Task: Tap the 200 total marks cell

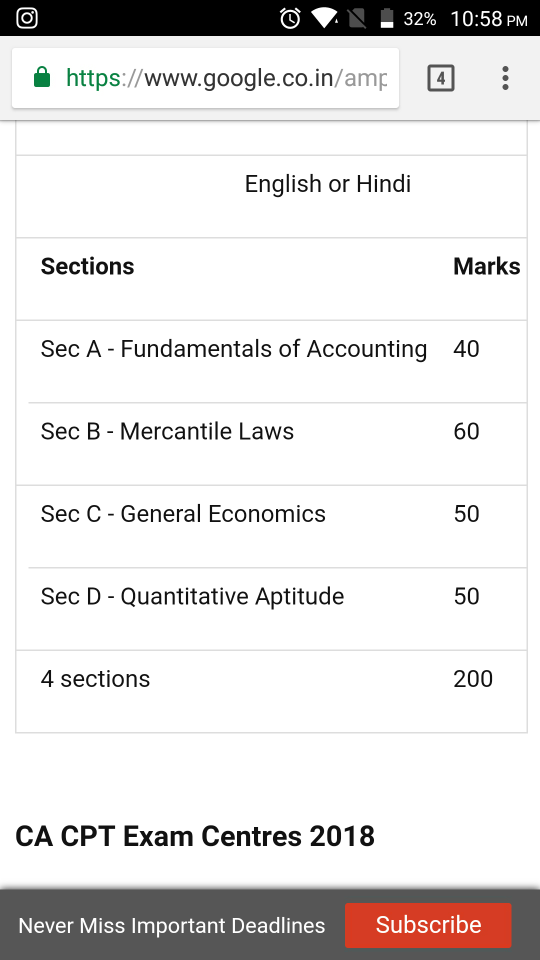Action: tap(473, 679)
